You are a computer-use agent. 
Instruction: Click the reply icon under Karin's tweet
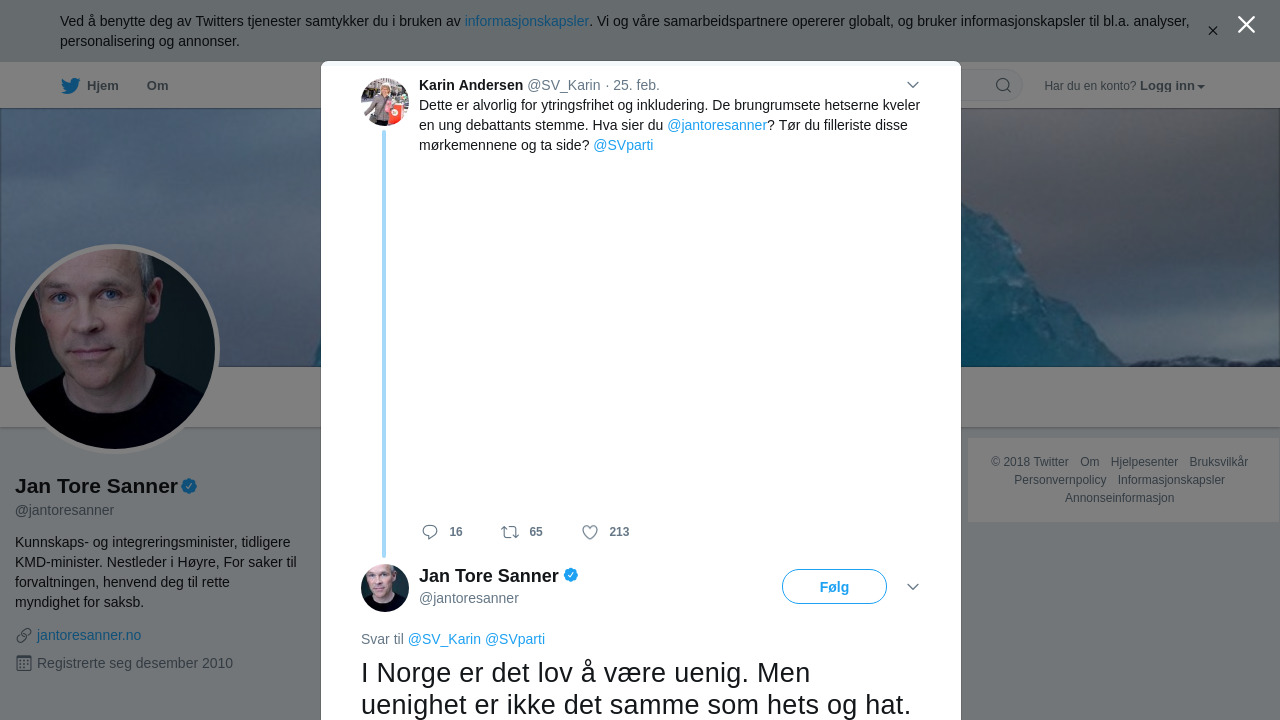pos(430,532)
